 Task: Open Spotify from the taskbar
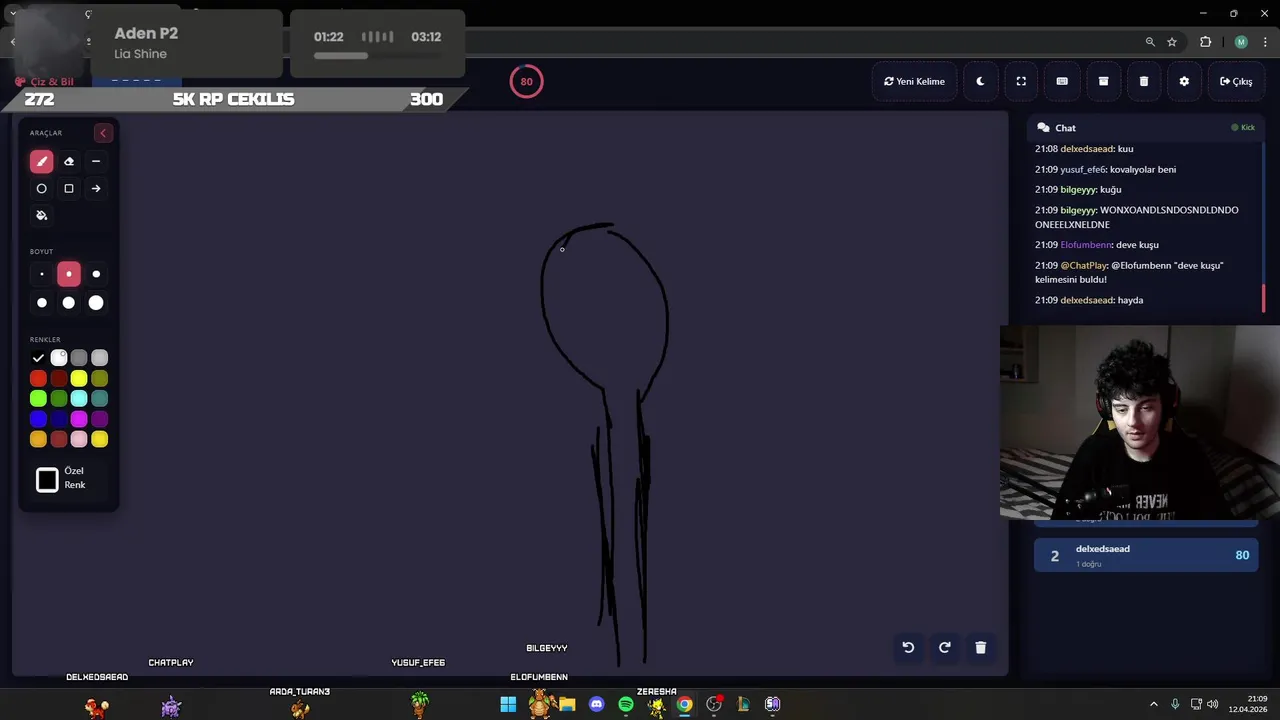point(626,704)
